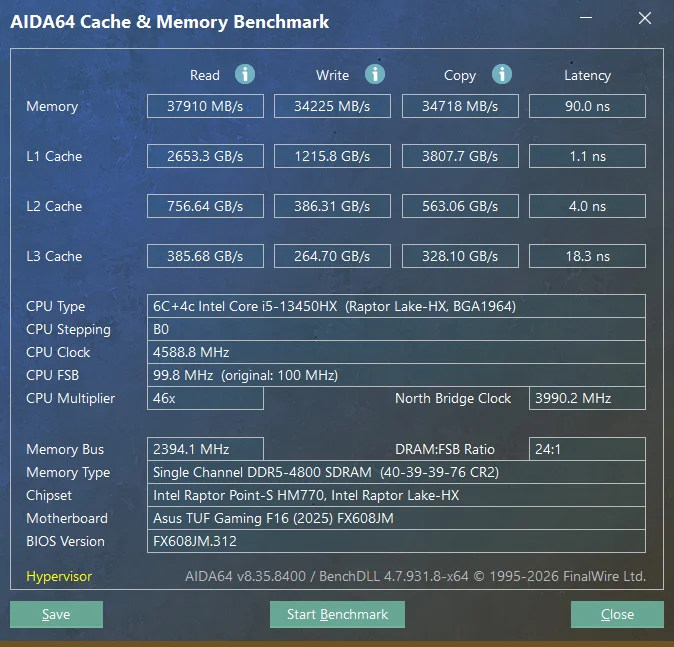Click the AIDA64 Cache & Memory Benchmark title
The width and height of the screenshot is (674, 647).
point(170,22)
